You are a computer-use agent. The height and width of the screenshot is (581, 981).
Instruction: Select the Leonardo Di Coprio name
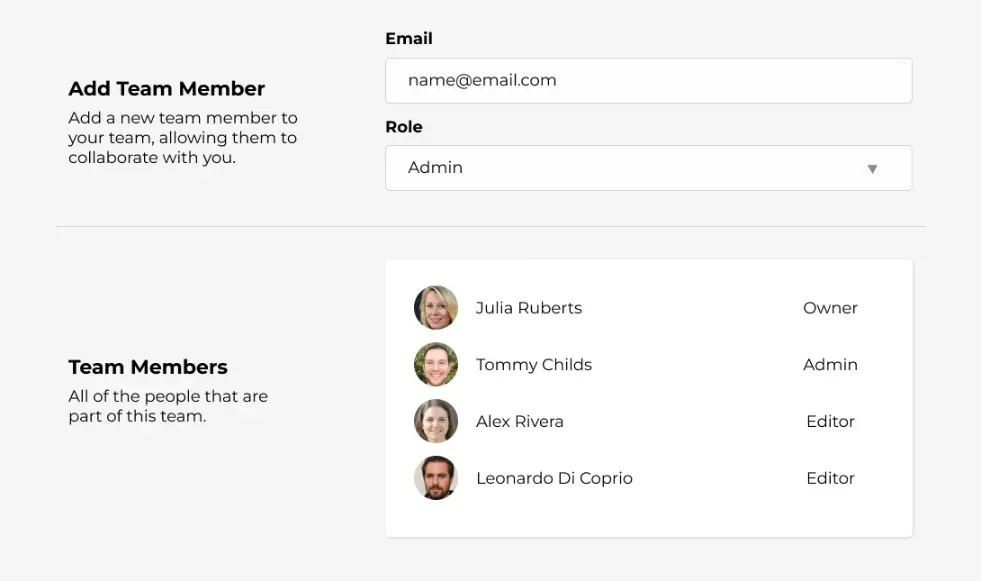point(554,478)
